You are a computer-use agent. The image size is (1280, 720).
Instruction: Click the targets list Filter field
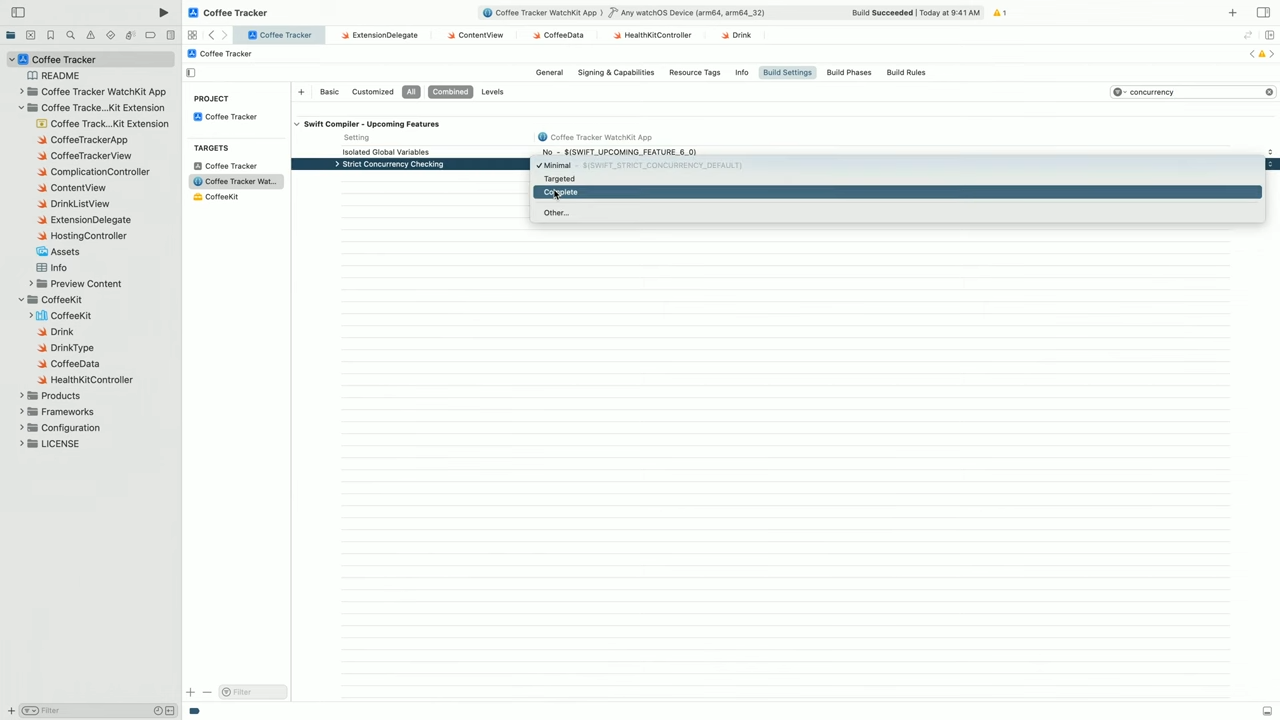pos(253,692)
